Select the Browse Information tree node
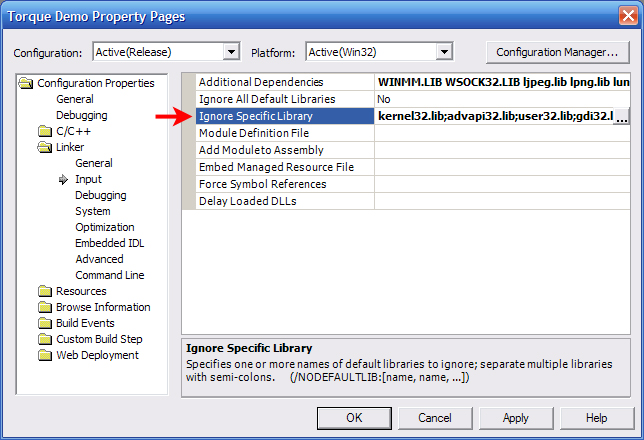 pos(103,307)
